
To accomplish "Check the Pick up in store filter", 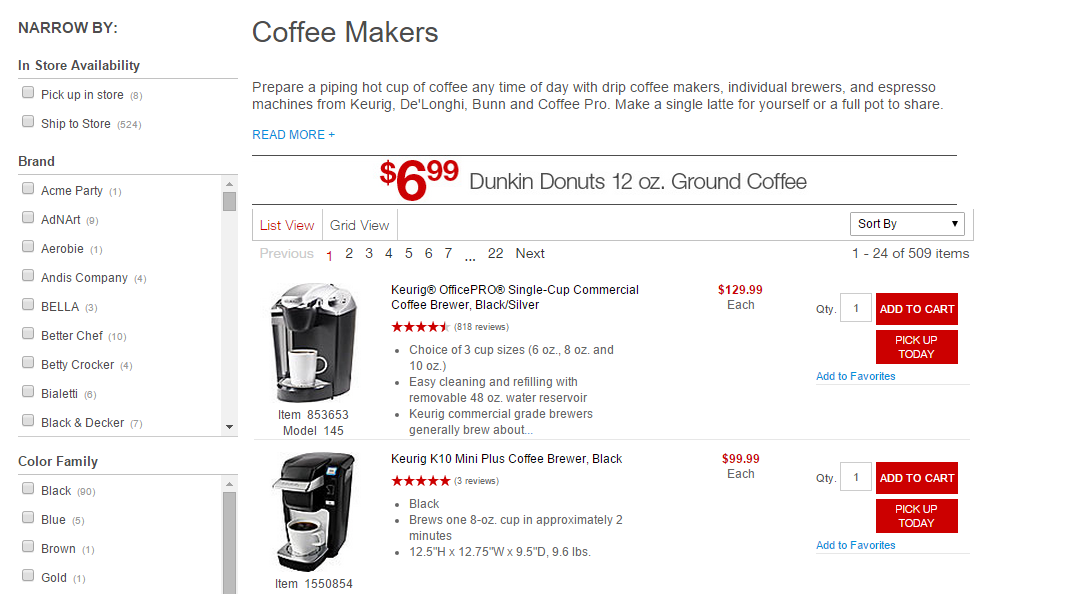I will pos(28,92).
